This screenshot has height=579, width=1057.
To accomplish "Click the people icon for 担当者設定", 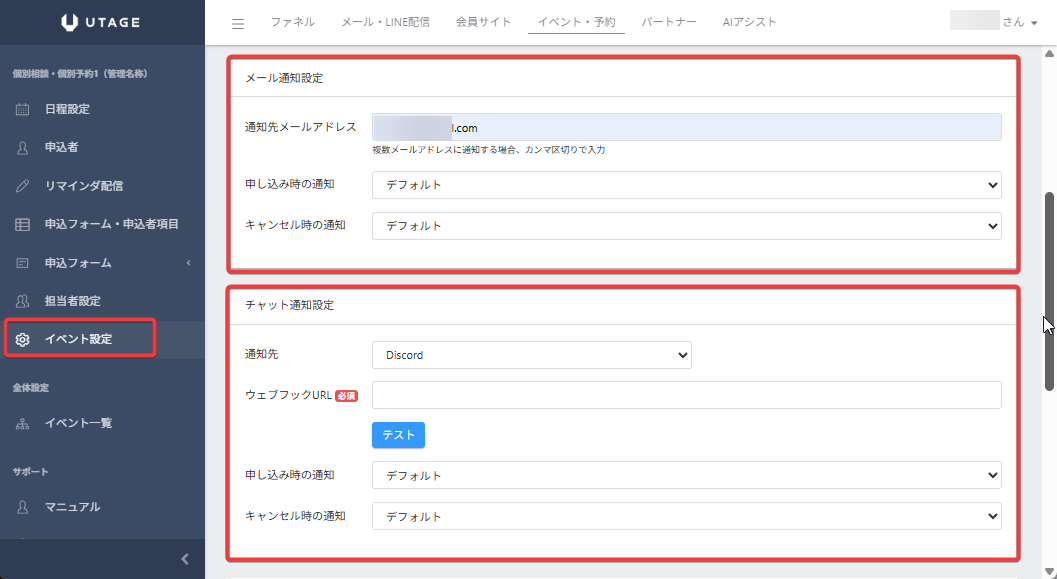I will tap(22, 301).
